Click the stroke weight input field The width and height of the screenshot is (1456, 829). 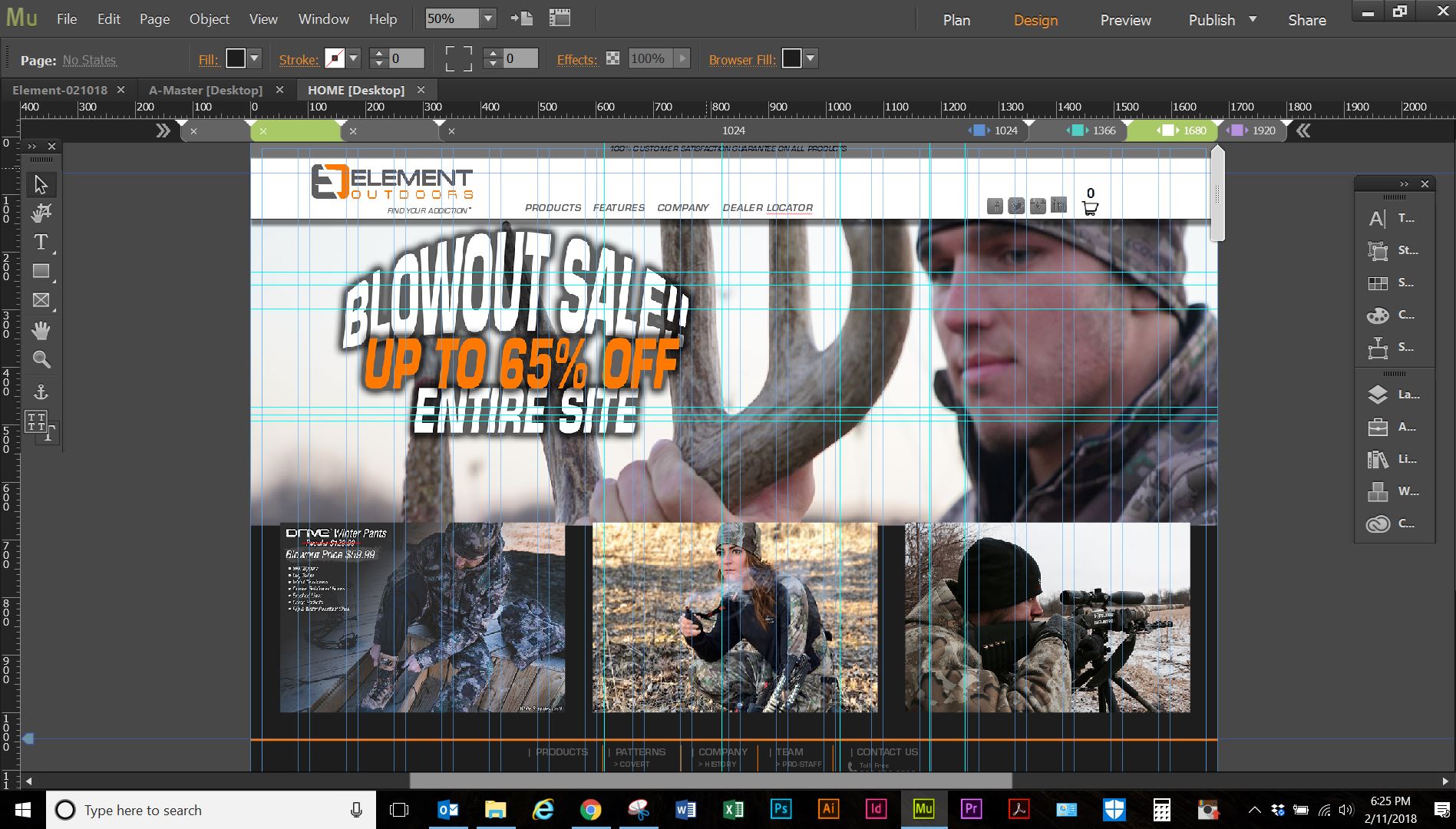pyautogui.click(x=406, y=58)
